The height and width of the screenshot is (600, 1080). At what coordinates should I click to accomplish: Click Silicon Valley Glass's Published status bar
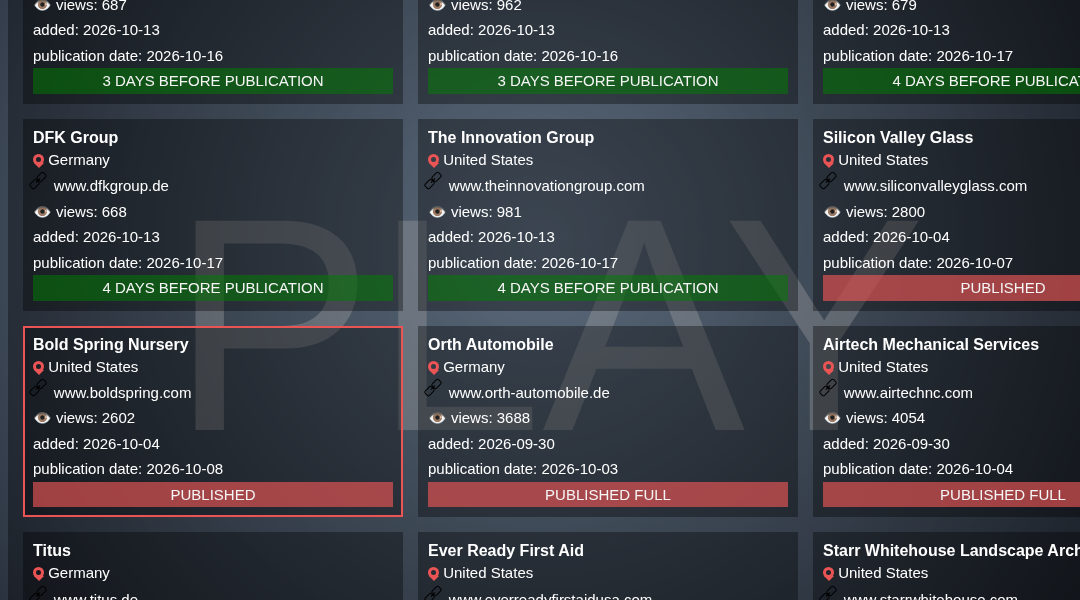(951, 288)
